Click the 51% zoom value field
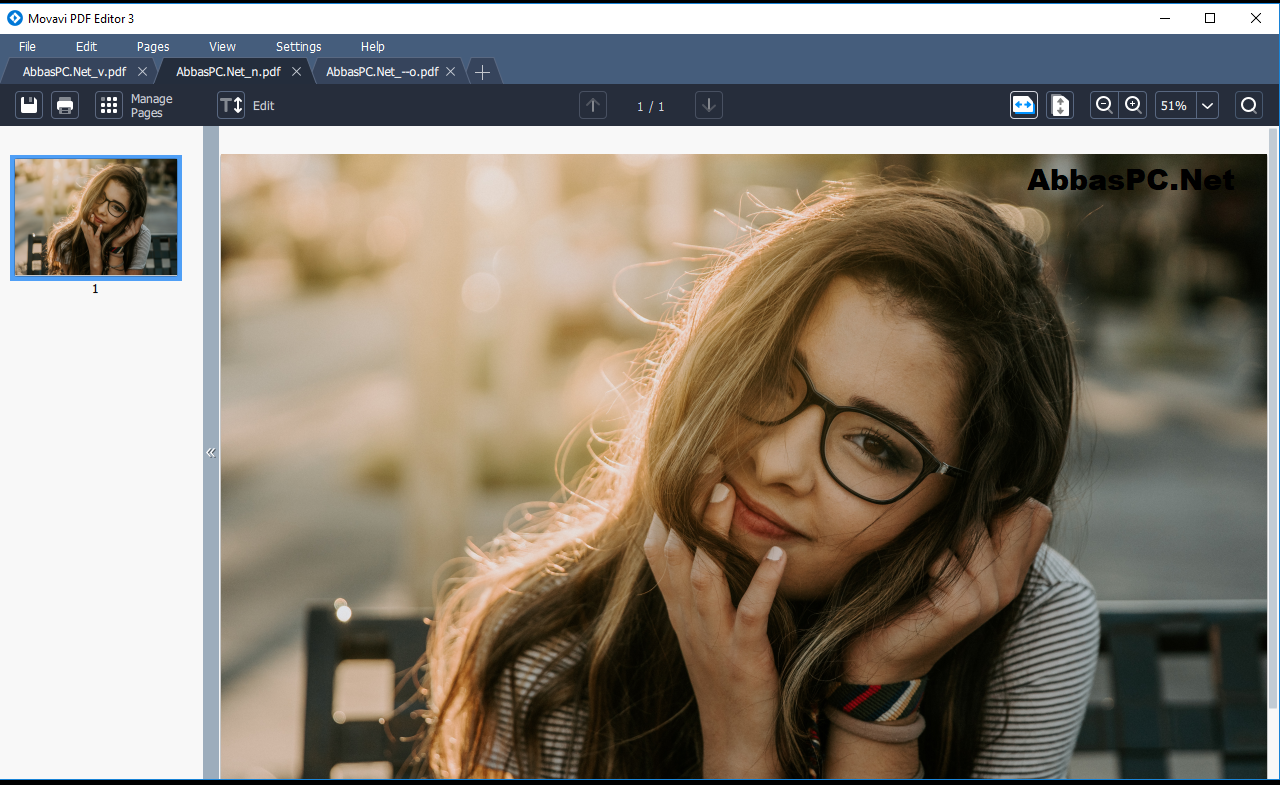 tap(1175, 105)
